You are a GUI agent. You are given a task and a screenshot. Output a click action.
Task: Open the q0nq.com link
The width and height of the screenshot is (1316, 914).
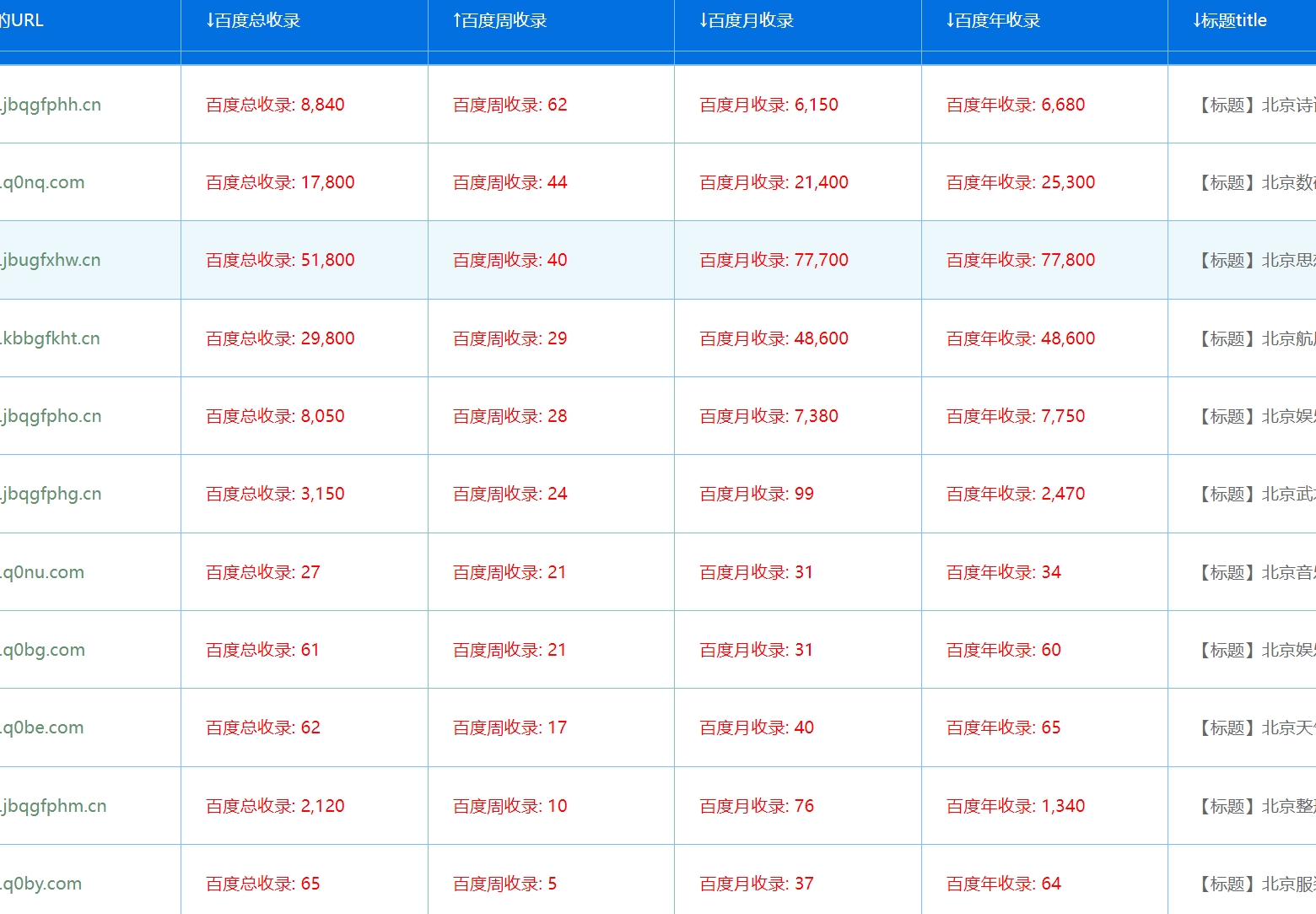[x=42, y=182]
